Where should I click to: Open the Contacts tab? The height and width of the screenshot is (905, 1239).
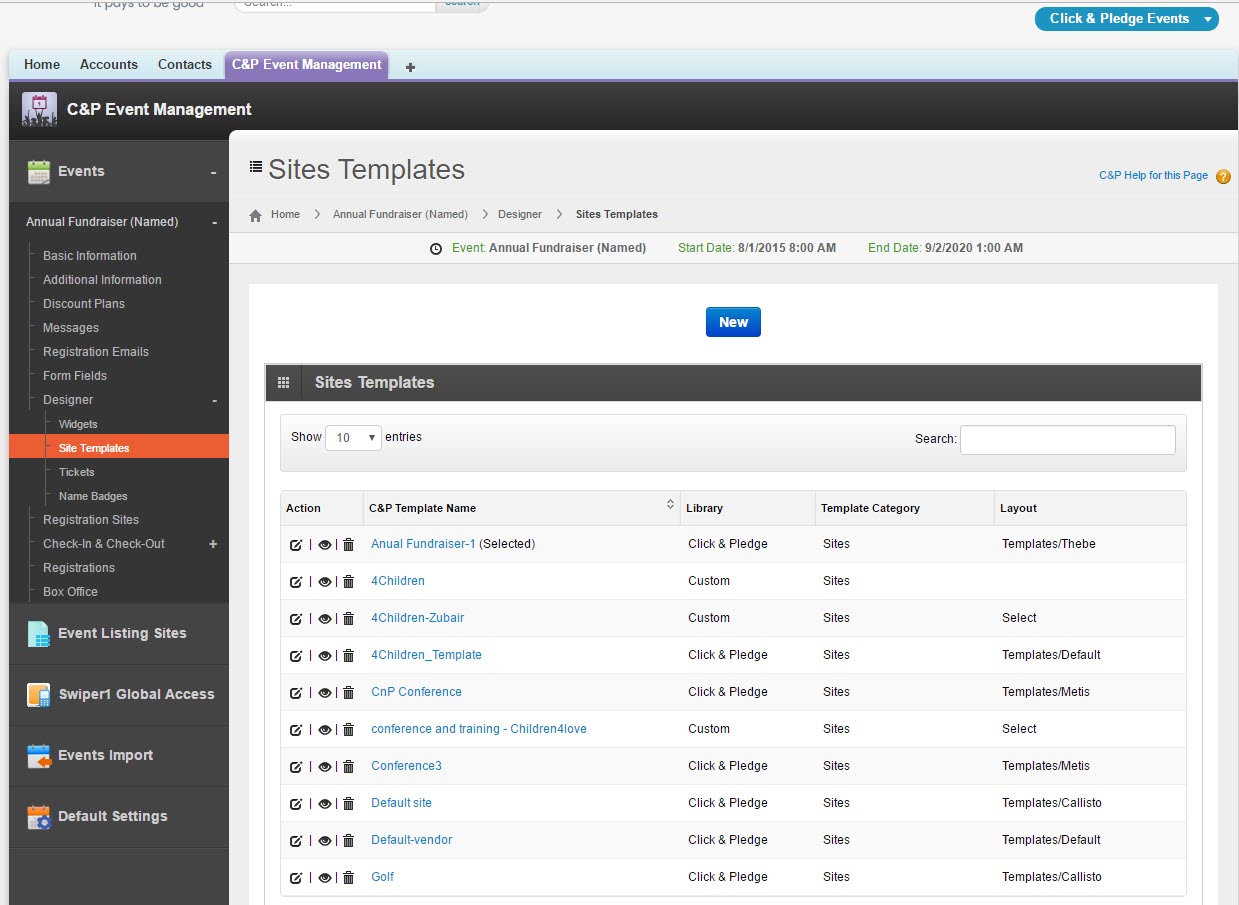(x=184, y=64)
